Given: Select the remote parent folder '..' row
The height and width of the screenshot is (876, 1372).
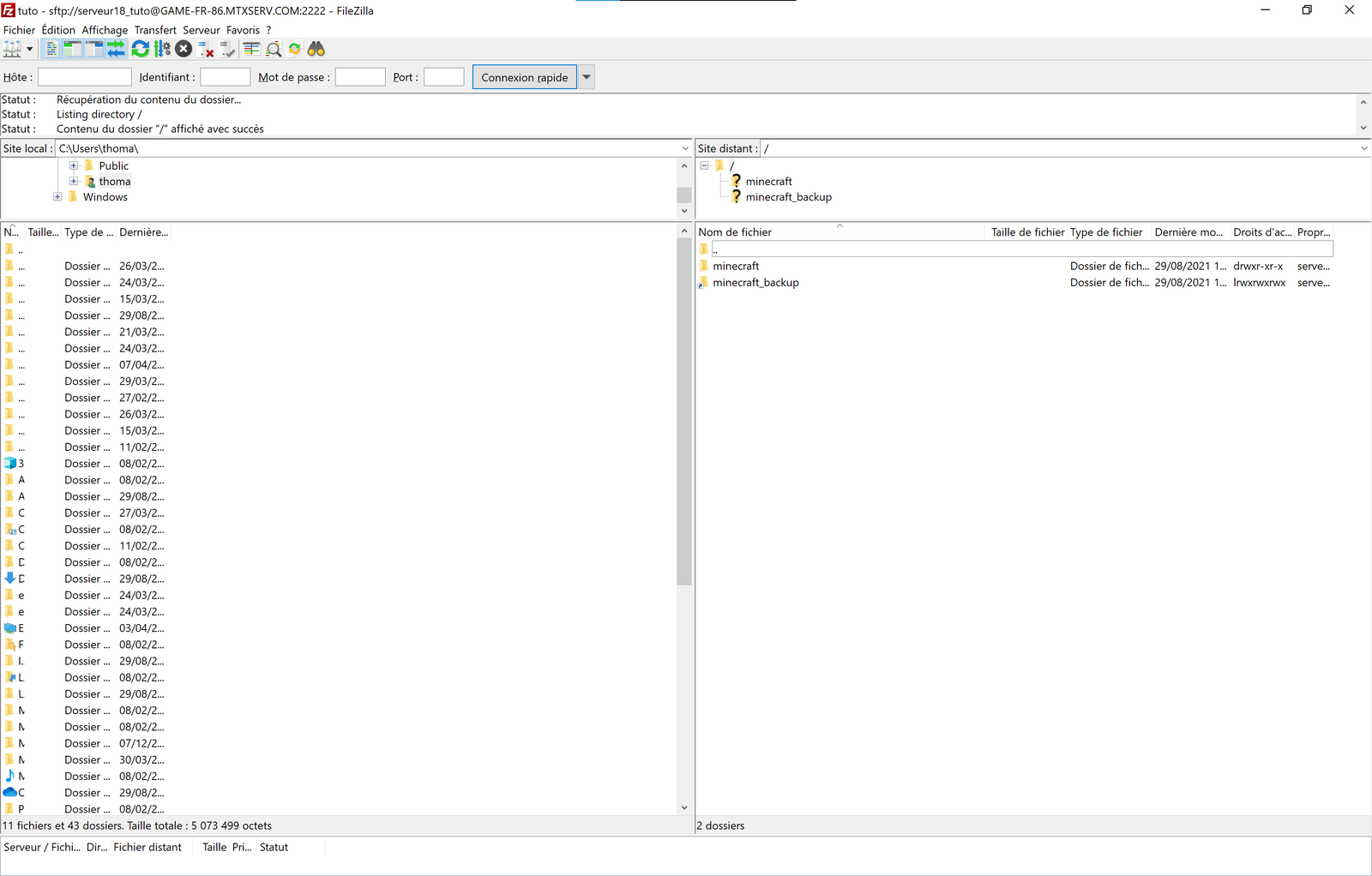Looking at the screenshot, I should 1015,249.
